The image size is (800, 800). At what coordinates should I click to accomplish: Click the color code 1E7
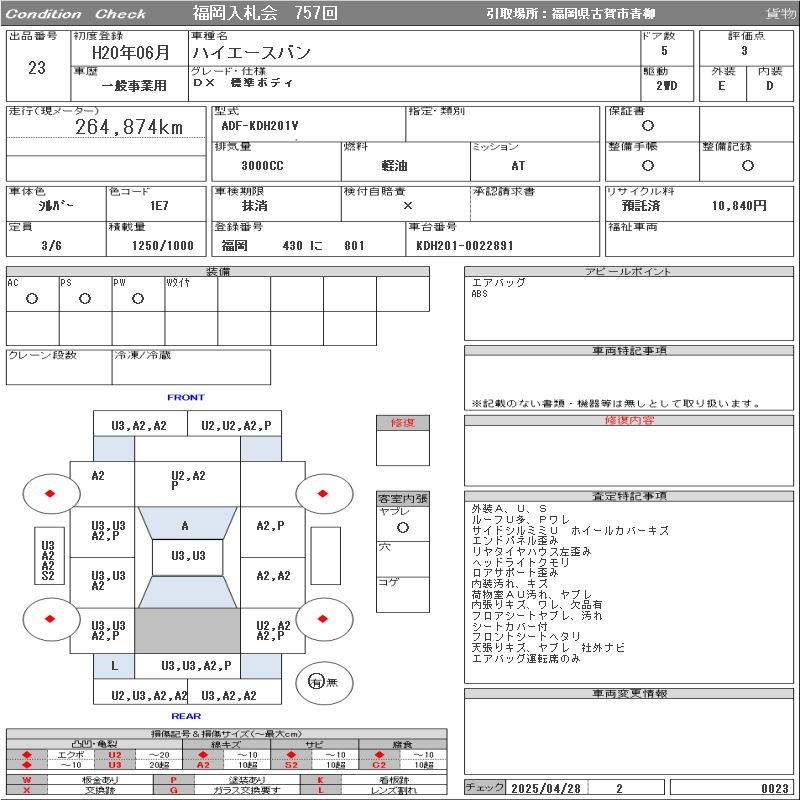point(159,206)
